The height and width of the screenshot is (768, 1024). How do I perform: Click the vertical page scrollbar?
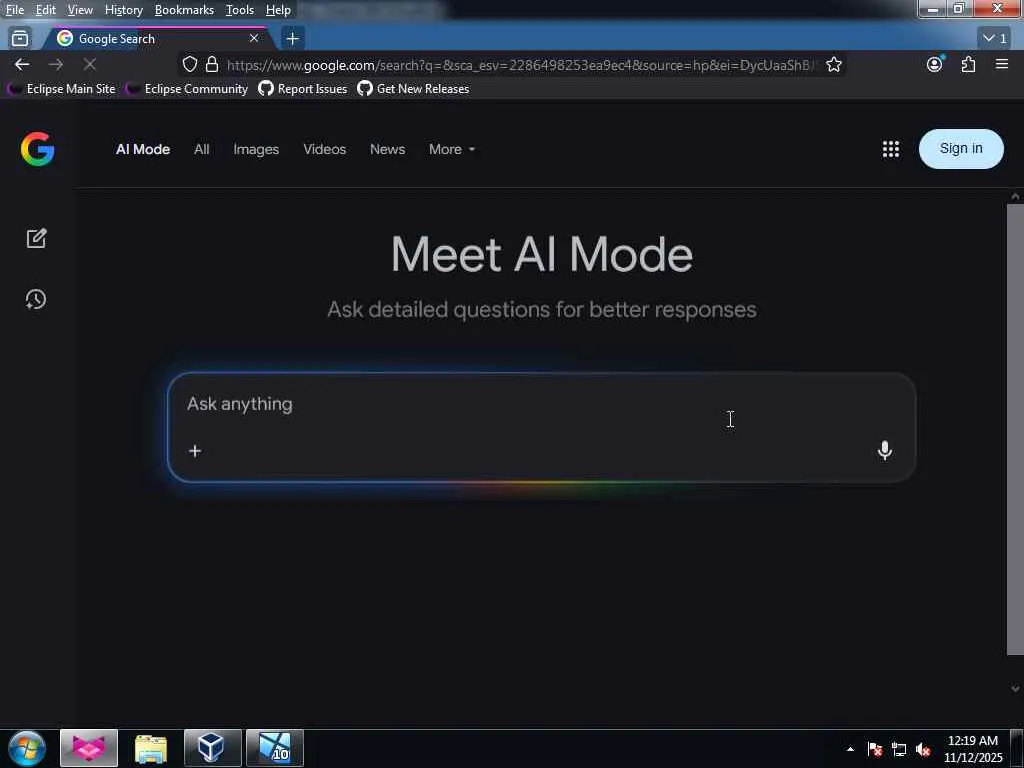[1015, 429]
